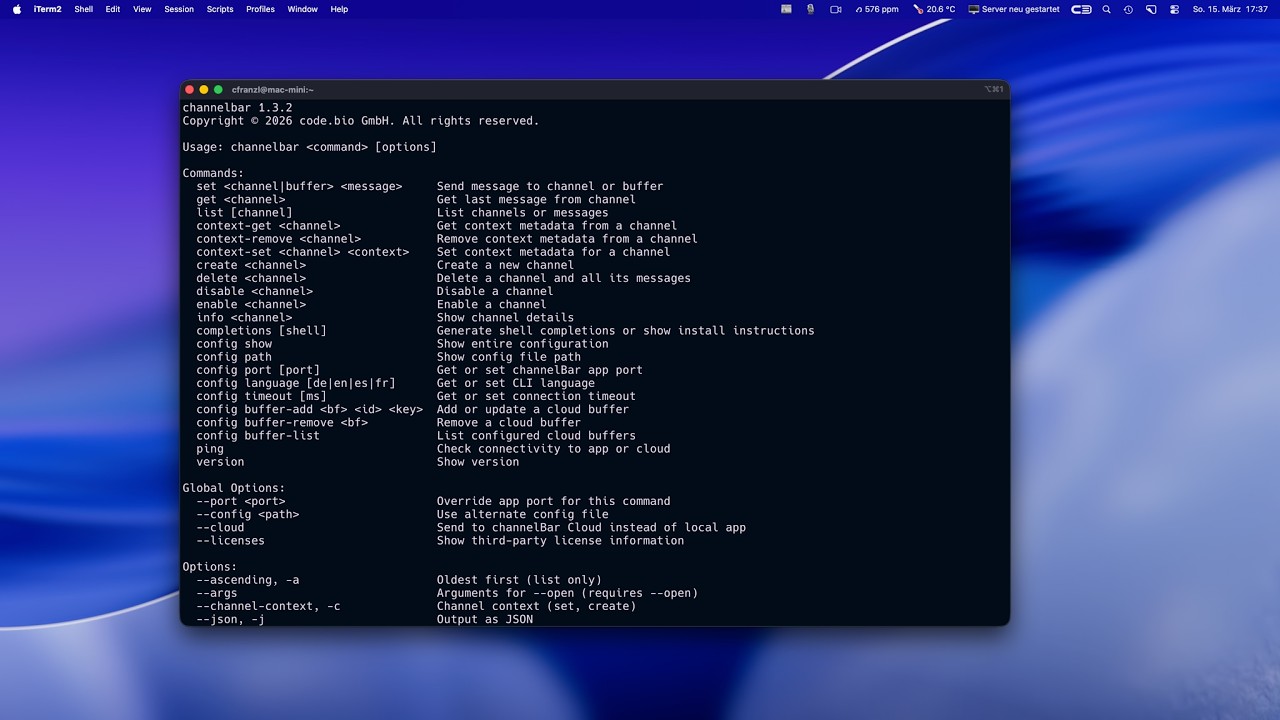Click the 'context-remove <channel>' command
1280x720 pixels.
coord(278,238)
